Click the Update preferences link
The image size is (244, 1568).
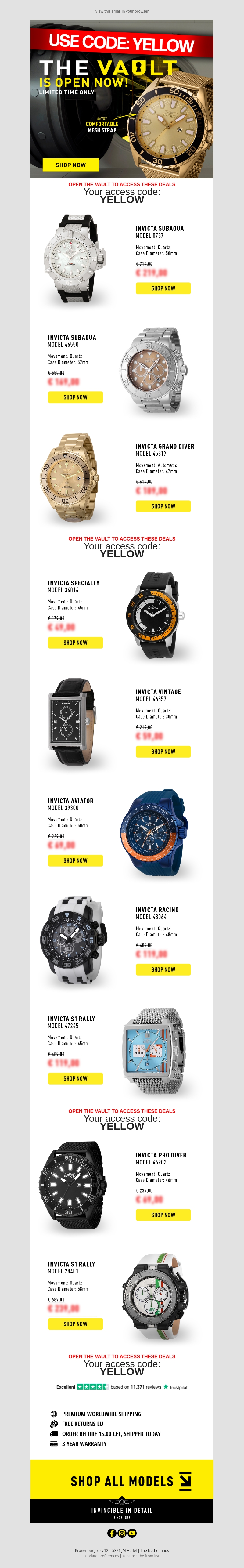102,1556
